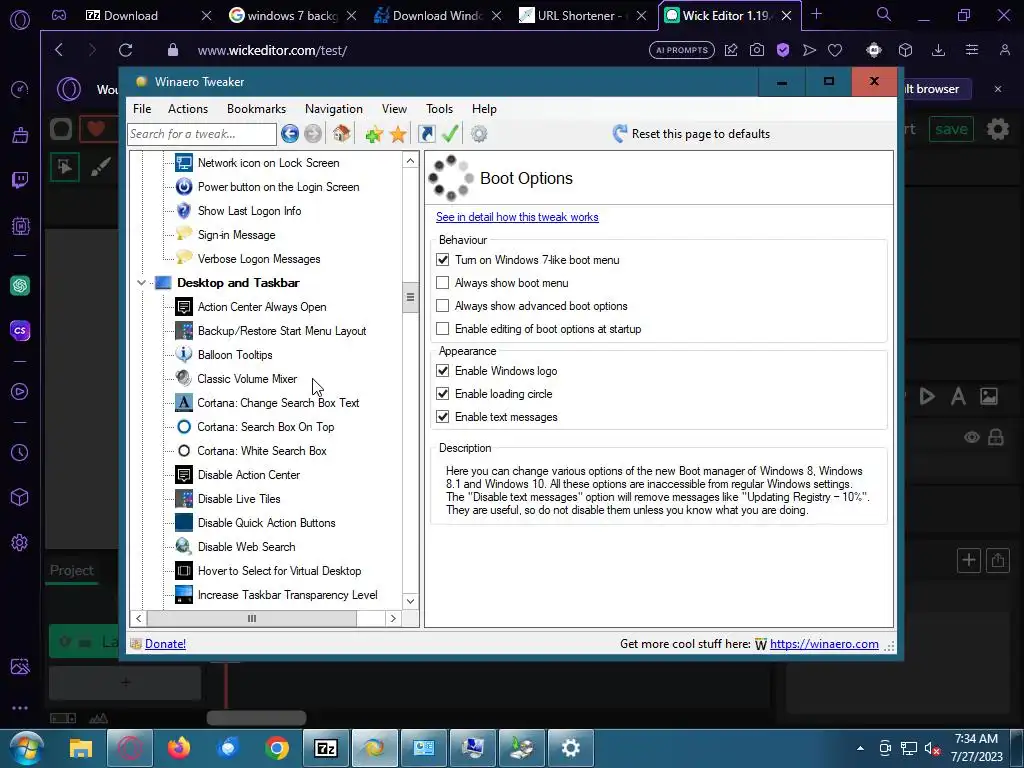
Task: Click AI PROMPTS button in address bar
Action: 682,50
